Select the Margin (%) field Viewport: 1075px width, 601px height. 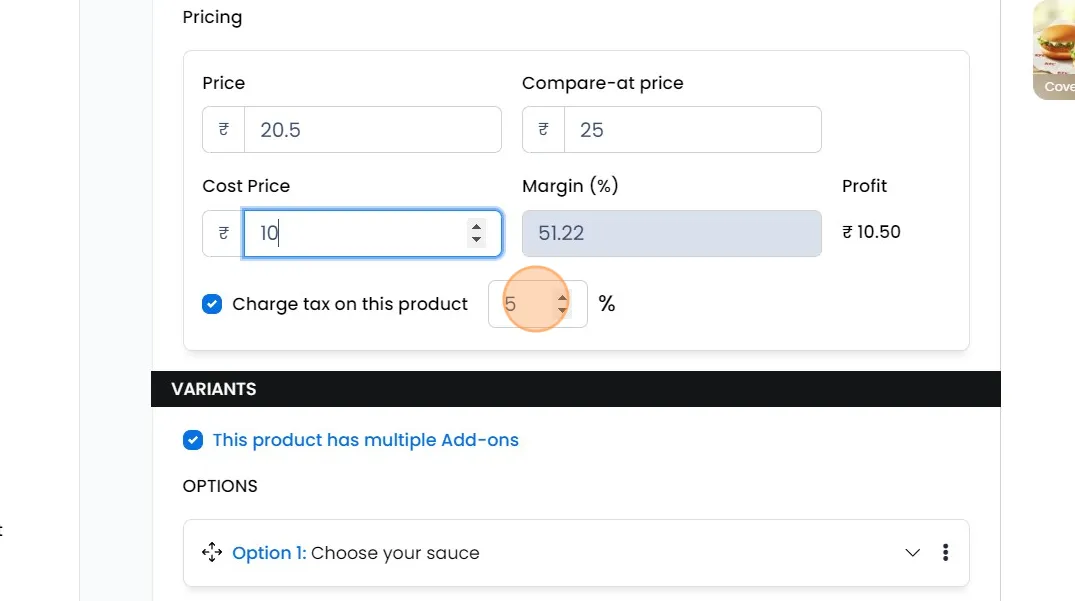pyautogui.click(x=671, y=233)
